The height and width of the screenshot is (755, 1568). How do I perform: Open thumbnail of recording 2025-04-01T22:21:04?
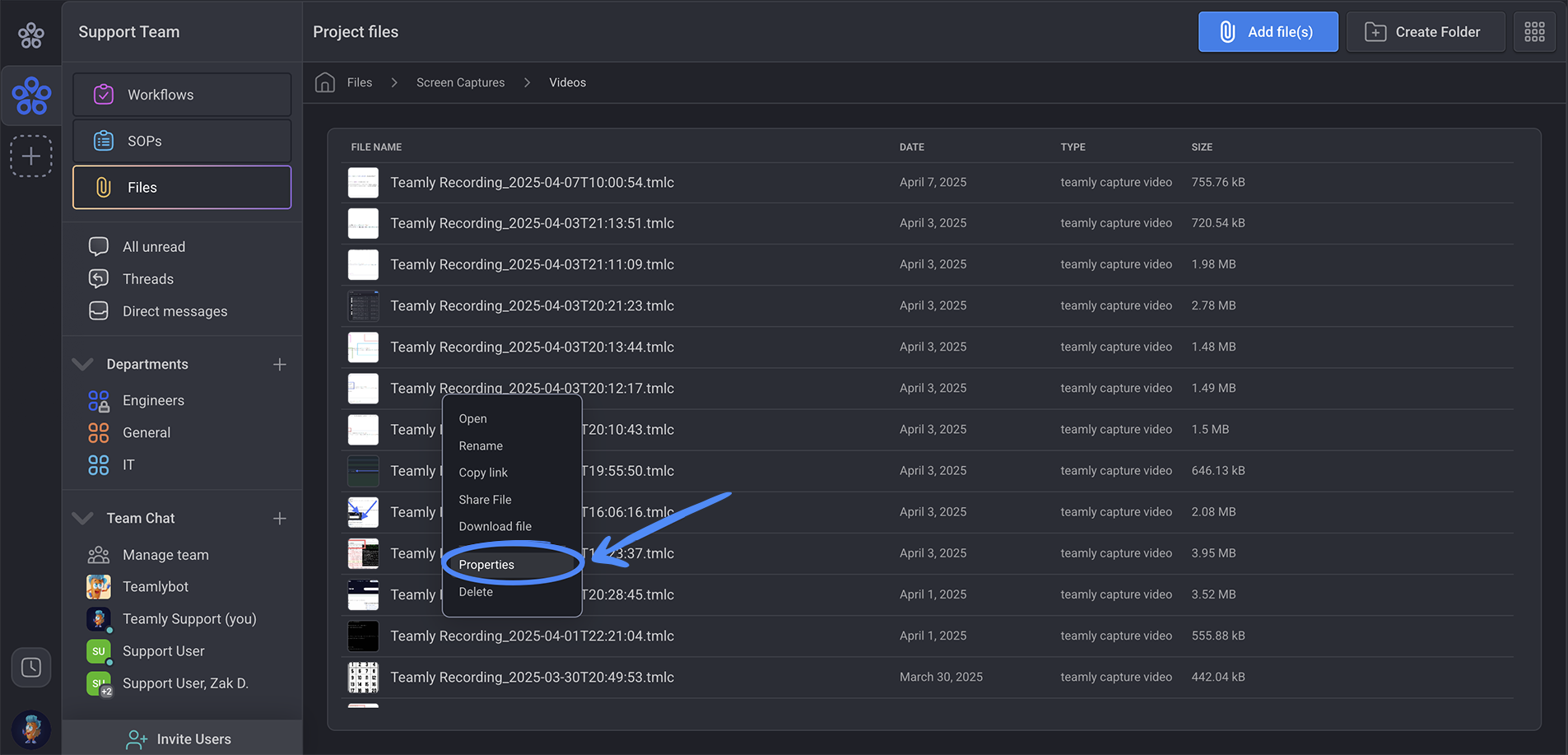363,636
